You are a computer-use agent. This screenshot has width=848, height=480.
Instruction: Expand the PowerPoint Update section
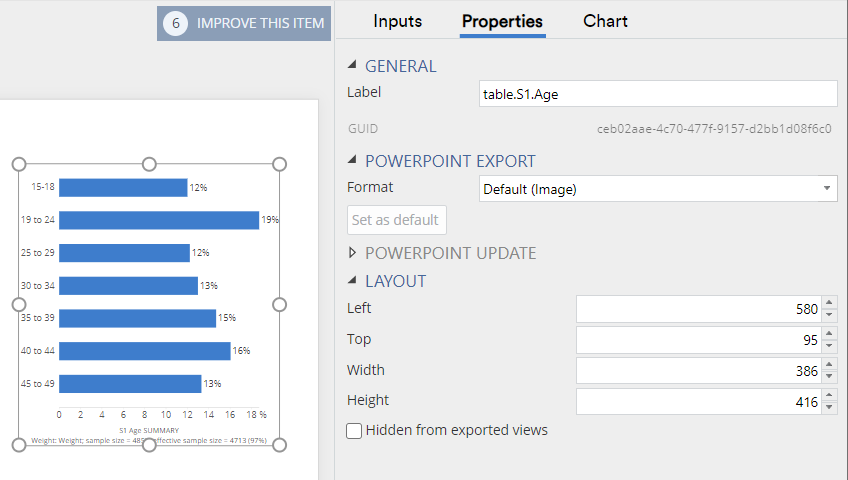point(352,253)
